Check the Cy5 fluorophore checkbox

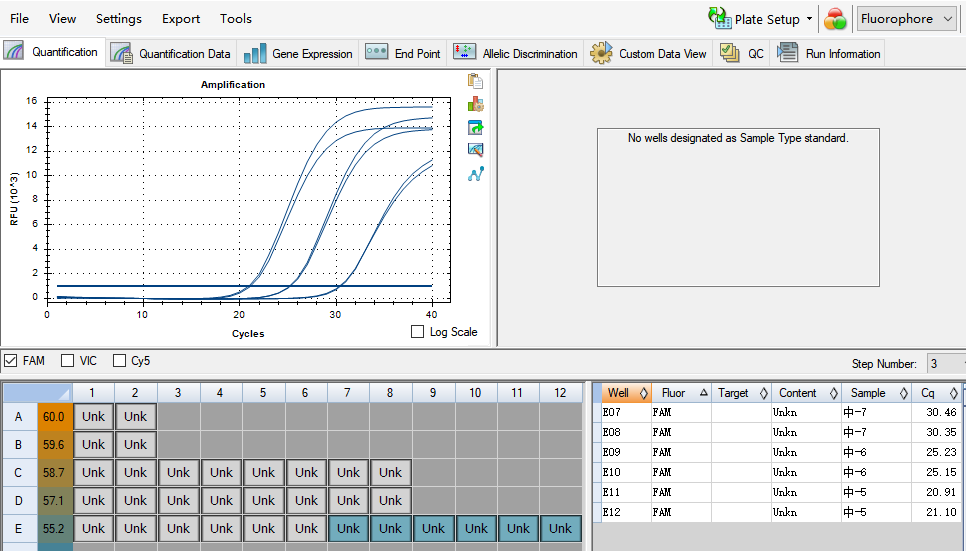pos(120,361)
